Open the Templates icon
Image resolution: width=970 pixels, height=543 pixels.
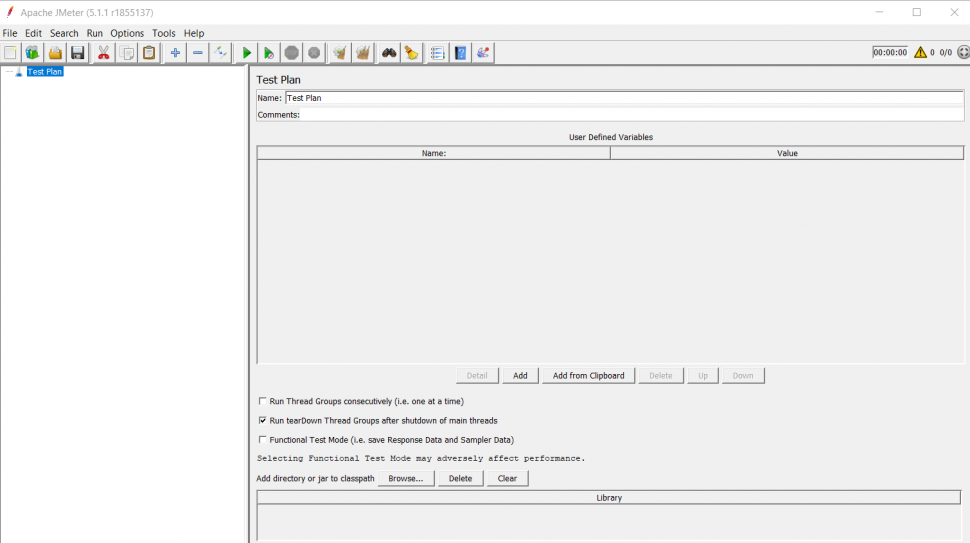pyautogui.click(x=32, y=53)
